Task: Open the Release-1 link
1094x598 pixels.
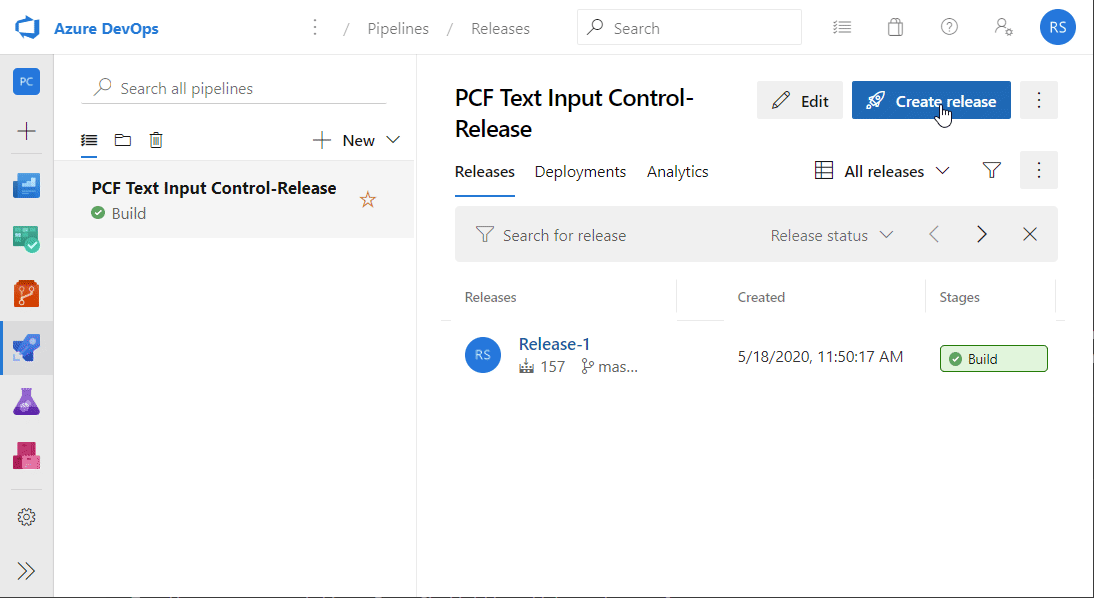Action: pos(554,344)
